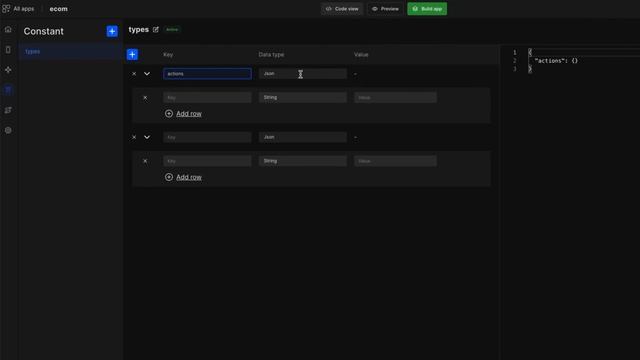Focus the value field in second group

(x=395, y=161)
